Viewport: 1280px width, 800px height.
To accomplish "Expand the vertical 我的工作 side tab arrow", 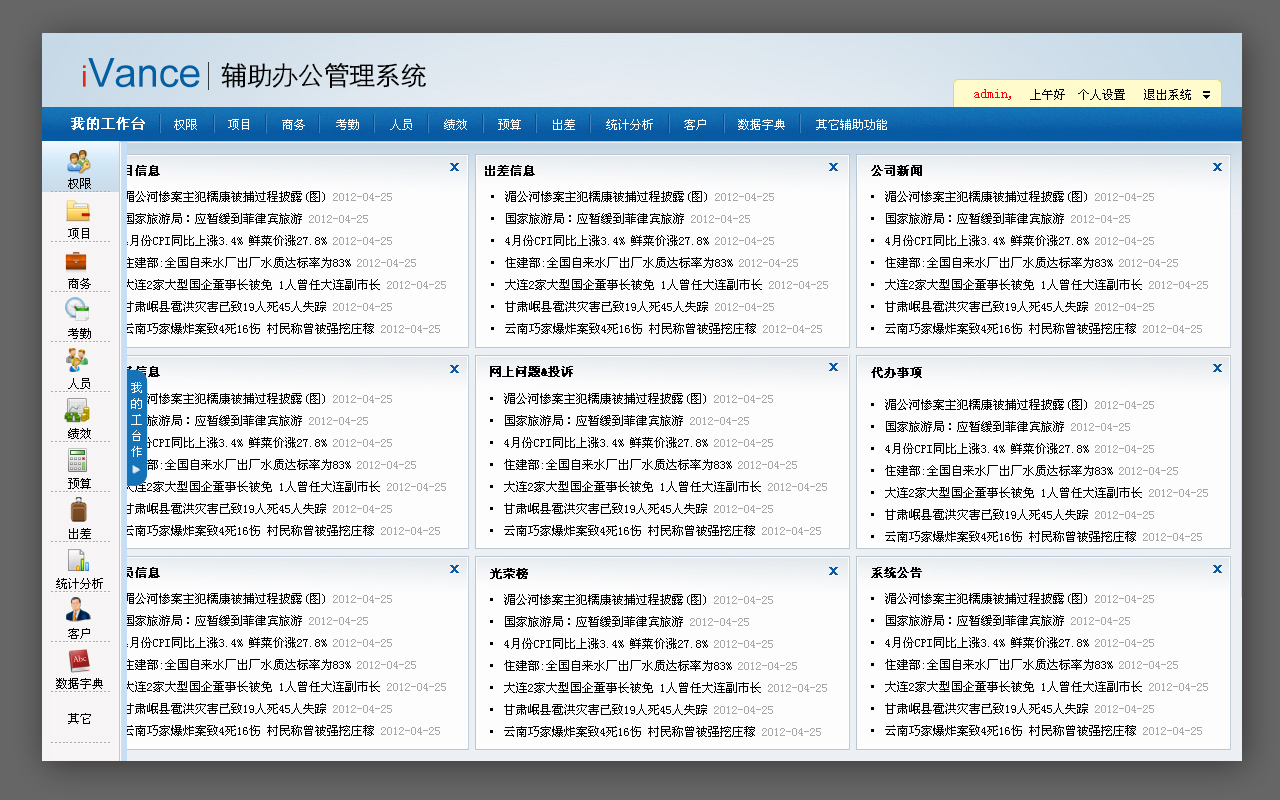I will coord(136,469).
